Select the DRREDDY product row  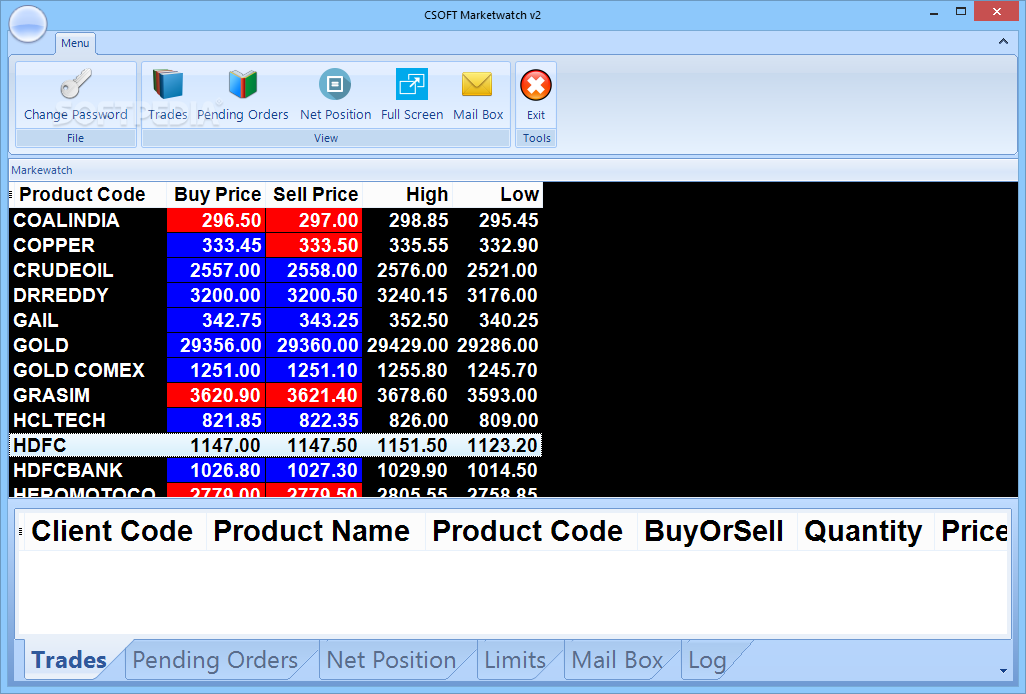pyautogui.click(x=275, y=295)
